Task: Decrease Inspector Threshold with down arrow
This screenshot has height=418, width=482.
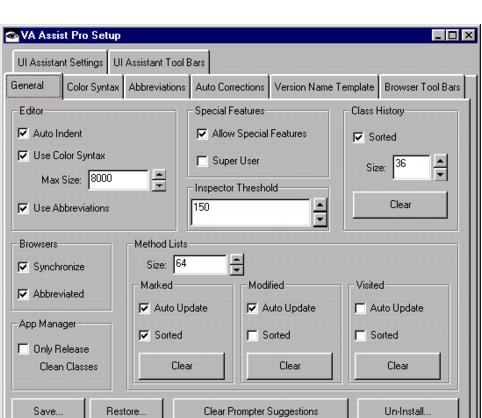Action: pyautogui.click(x=320, y=219)
